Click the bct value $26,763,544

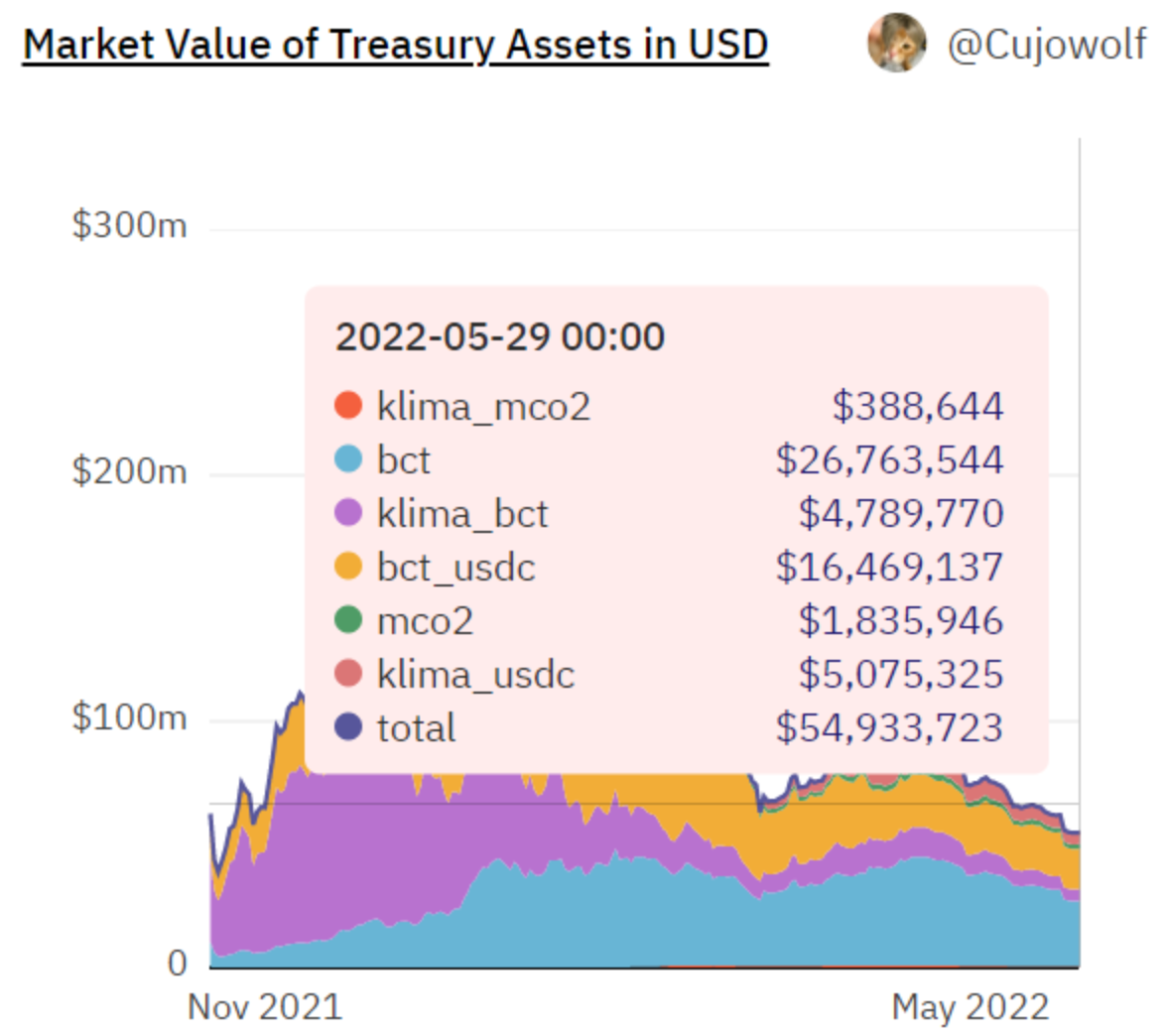[x=889, y=459]
